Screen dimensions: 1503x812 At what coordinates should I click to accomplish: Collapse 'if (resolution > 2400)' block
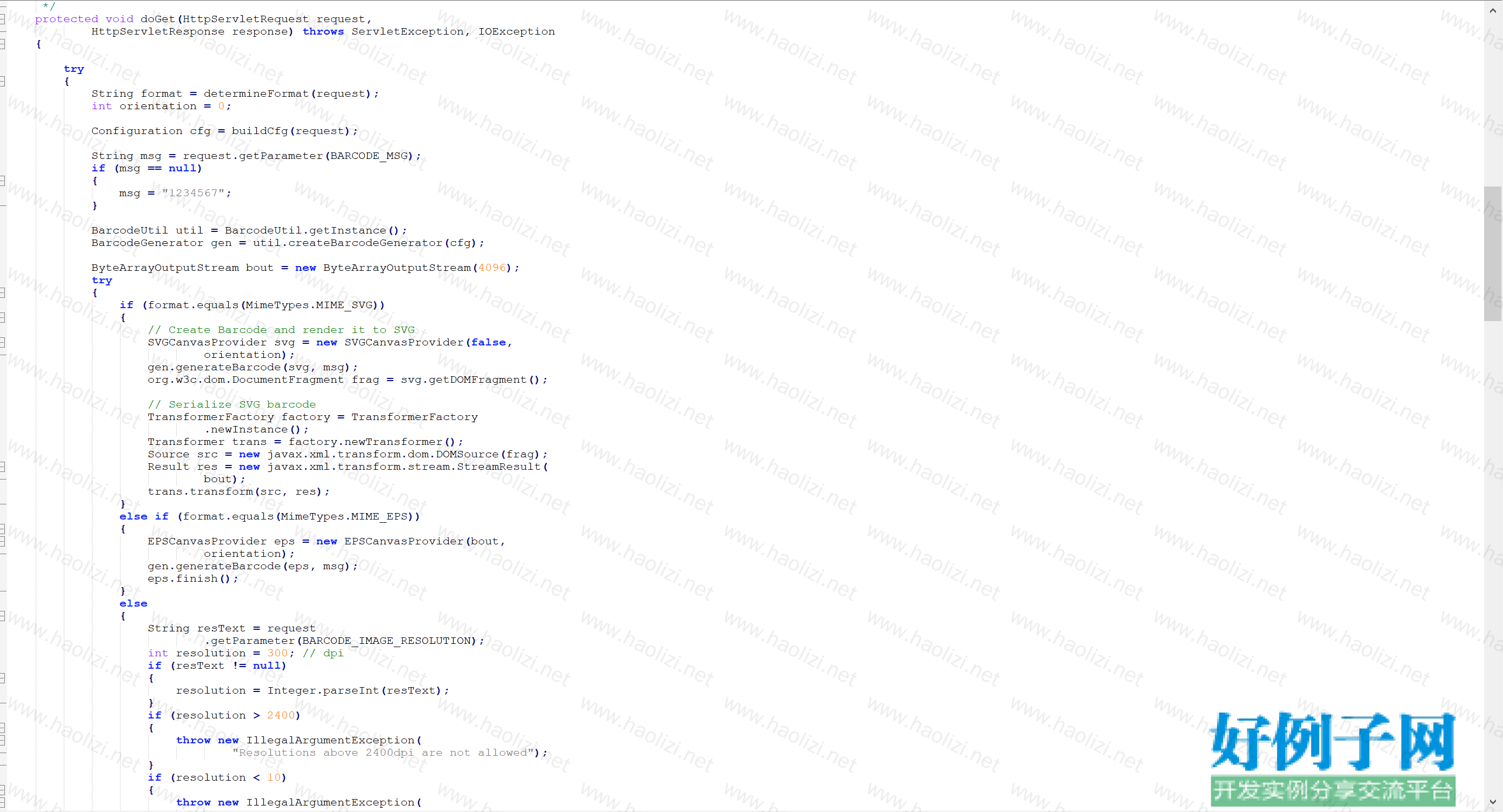(3, 728)
